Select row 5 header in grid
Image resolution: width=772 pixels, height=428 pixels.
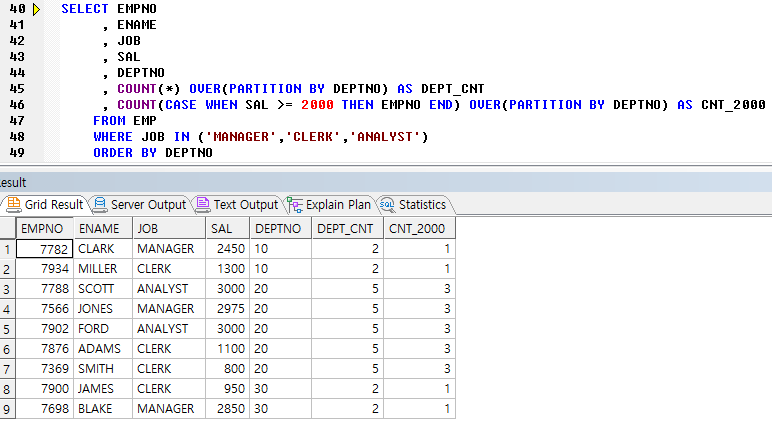point(7,329)
